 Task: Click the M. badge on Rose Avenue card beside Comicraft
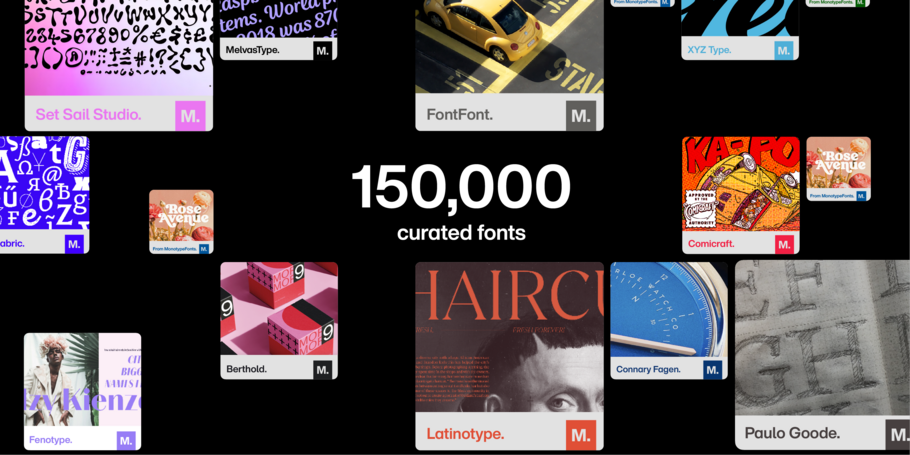click(x=861, y=196)
